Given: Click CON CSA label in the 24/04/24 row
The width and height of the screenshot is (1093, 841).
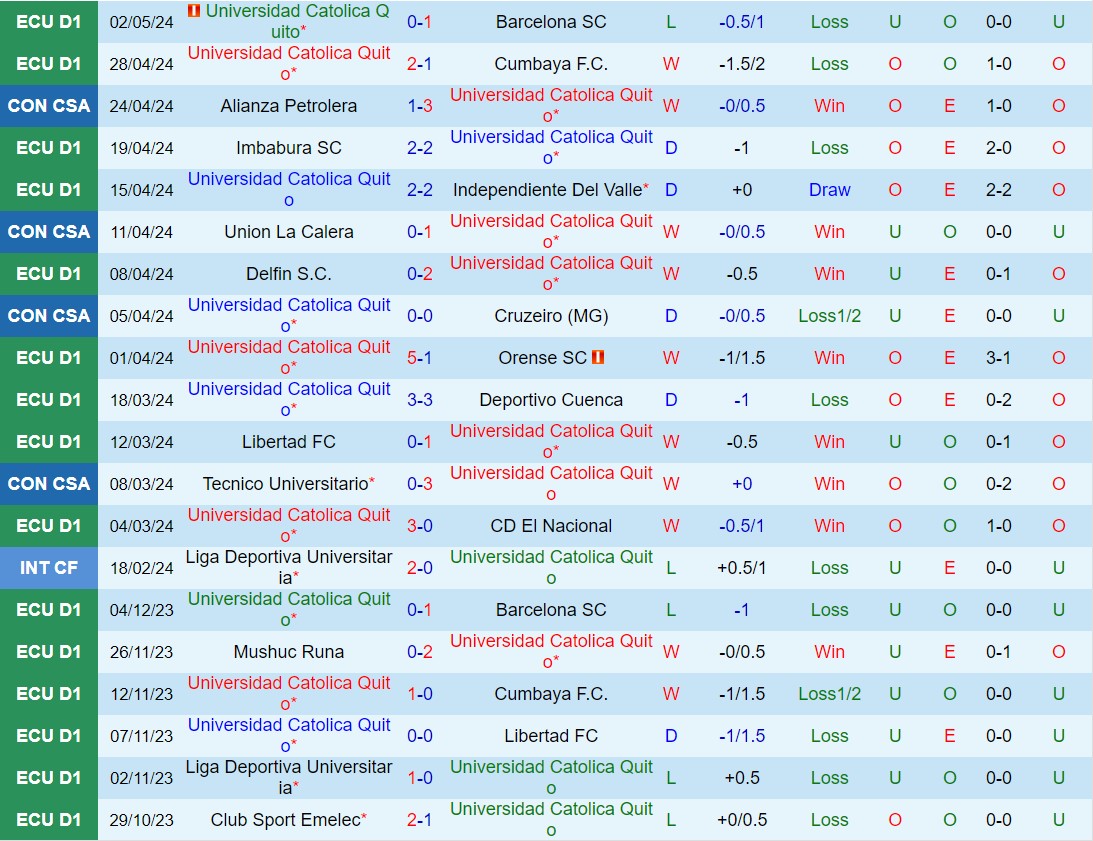Looking at the screenshot, I should 49,105.
